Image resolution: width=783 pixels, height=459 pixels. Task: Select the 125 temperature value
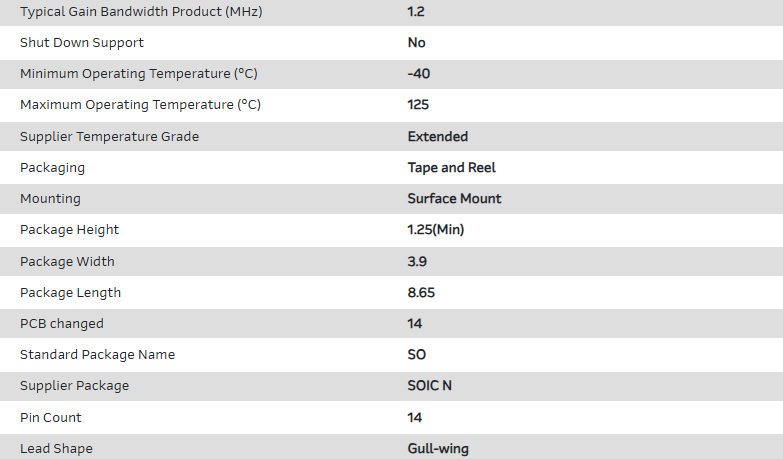click(419, 105)
